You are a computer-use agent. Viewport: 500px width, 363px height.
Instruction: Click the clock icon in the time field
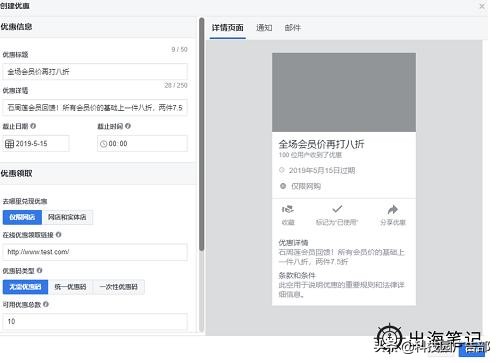click(104, 144)
